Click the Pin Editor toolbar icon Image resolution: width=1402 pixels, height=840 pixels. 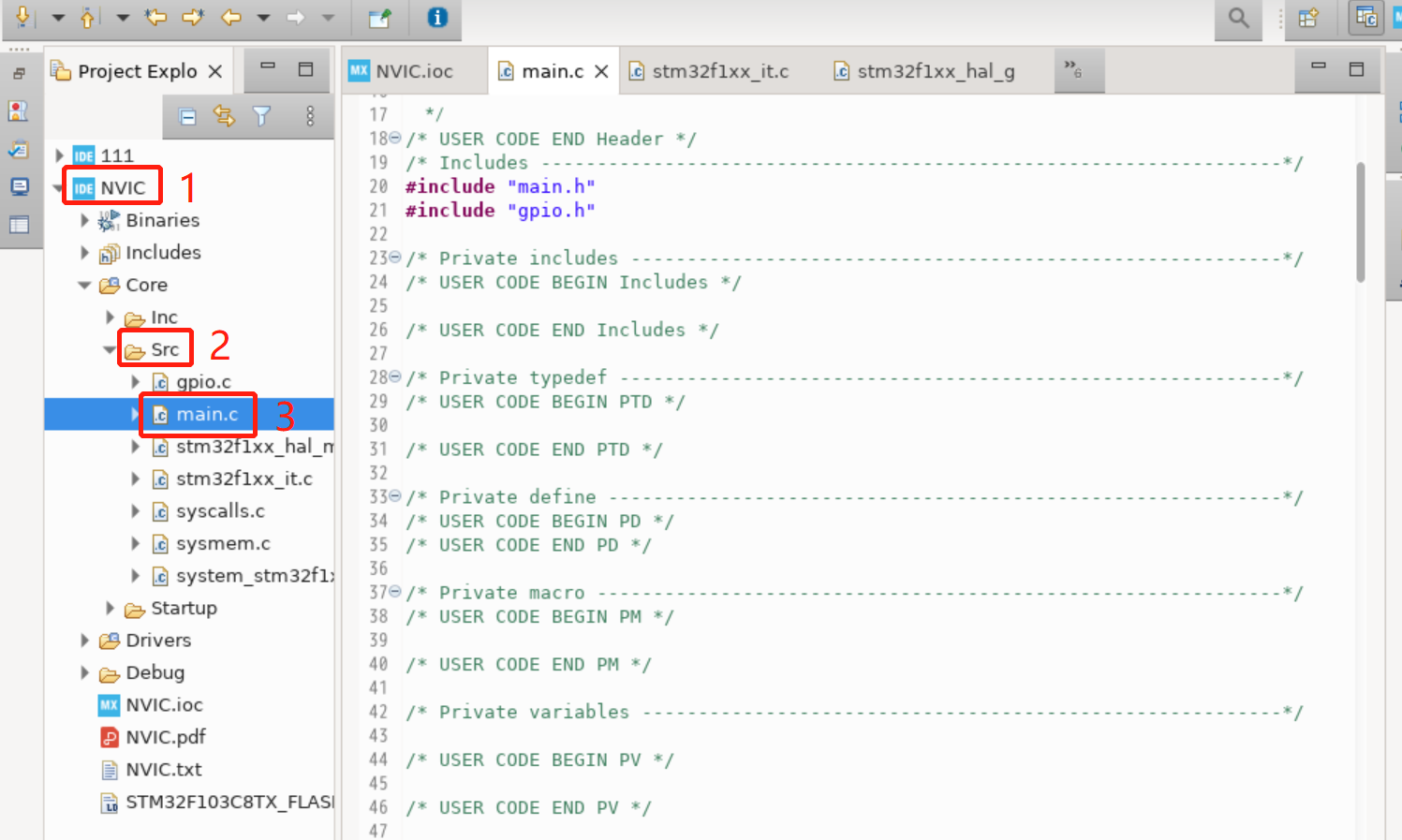pos(379,17)
